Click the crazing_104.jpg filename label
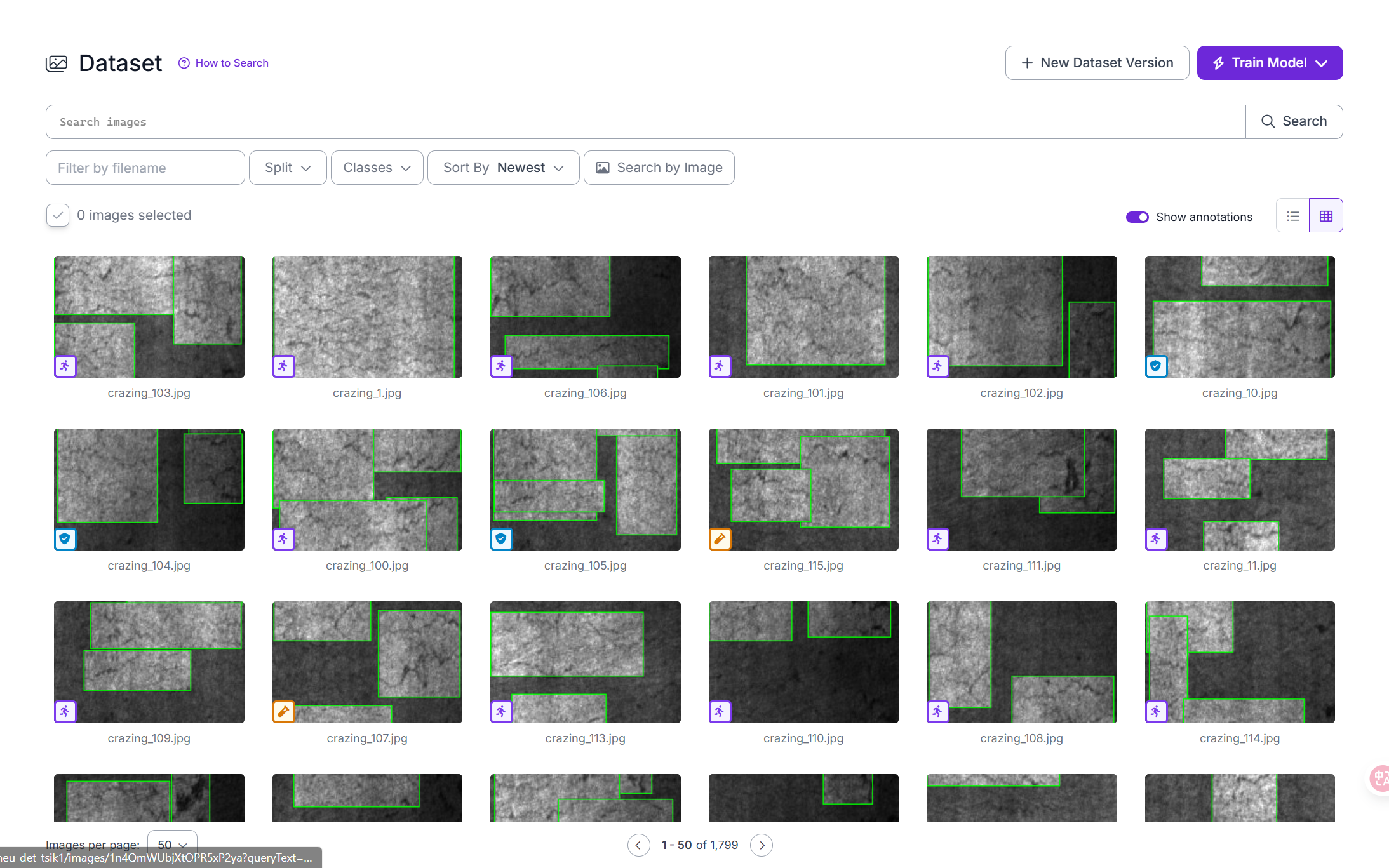Screen dimensions: 1389x868 coord(149,566)
